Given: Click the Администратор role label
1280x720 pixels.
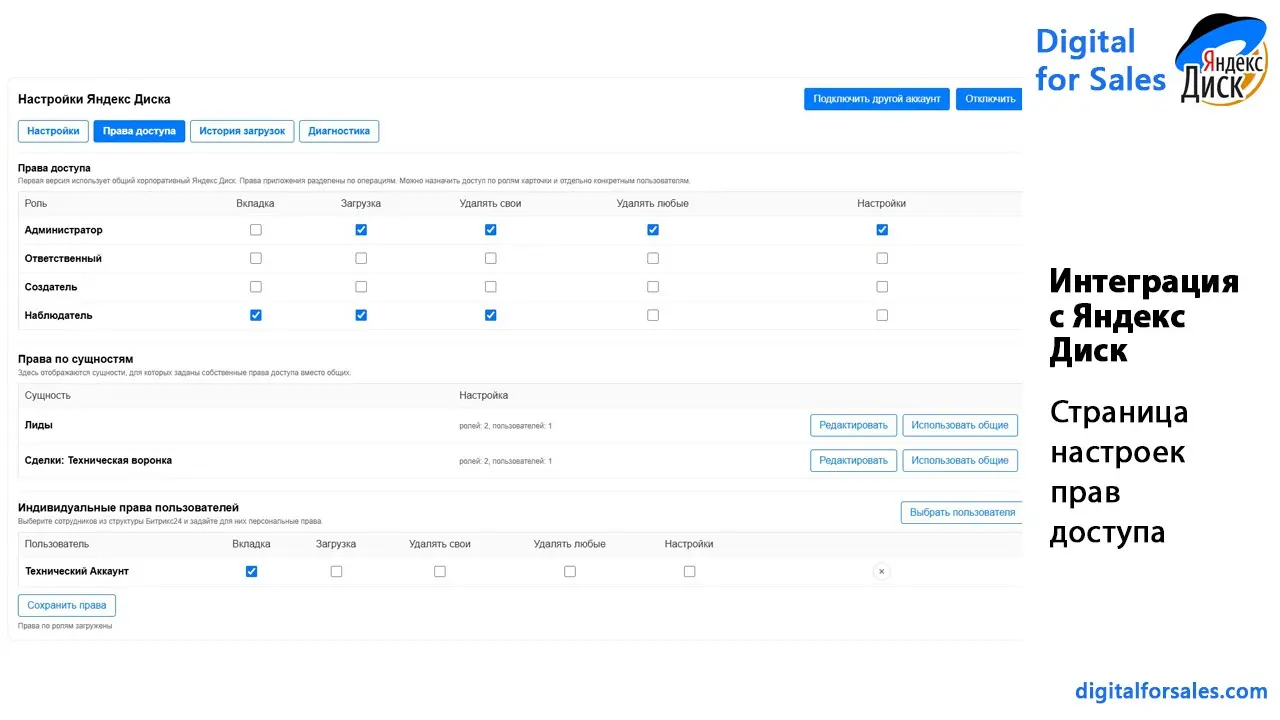Looking at the screenshot, I should tap(63, 230).
